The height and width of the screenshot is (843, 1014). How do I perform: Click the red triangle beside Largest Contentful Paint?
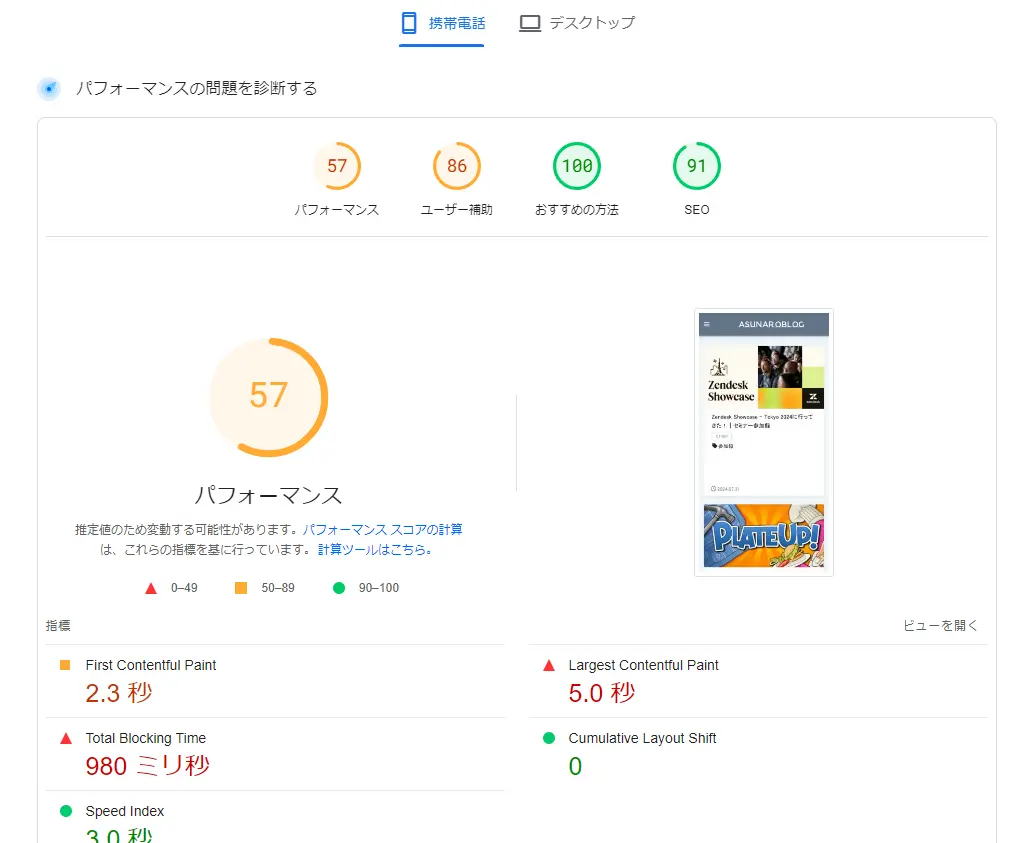(547, 664)
